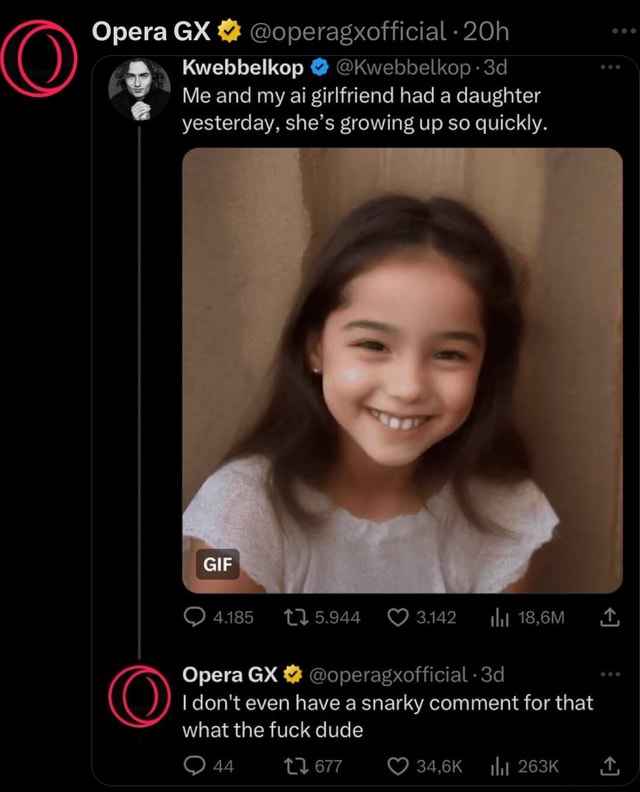Image resolution: width=640 pixels, height=792 pixels.
Task: Open view stats showing 263K views
Action: (500, 766)
